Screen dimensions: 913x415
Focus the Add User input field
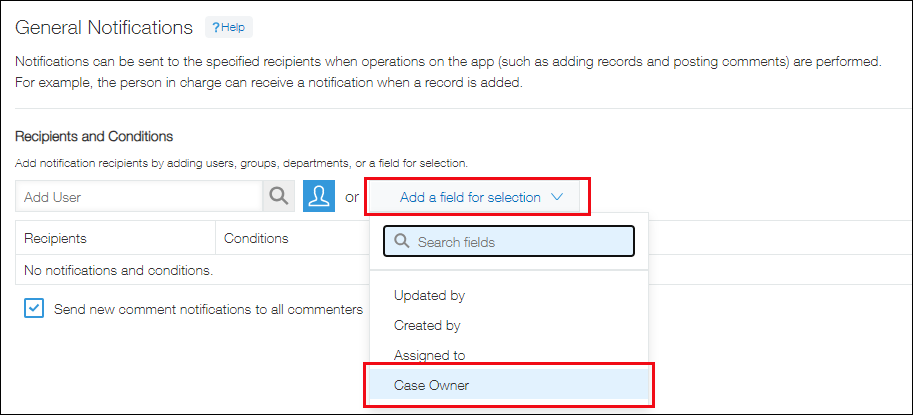tap(139, 197)
